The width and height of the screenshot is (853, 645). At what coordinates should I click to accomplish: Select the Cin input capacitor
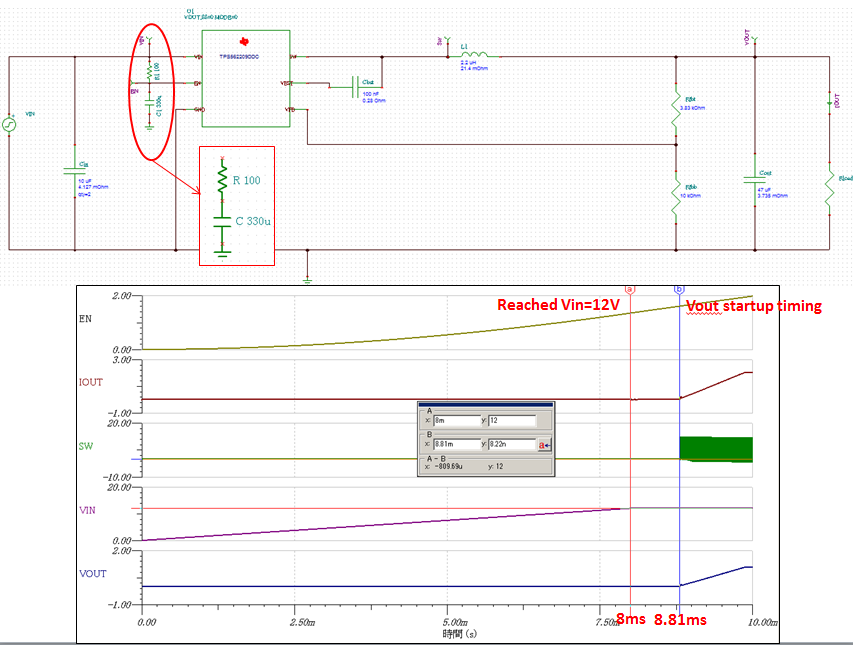(75, 170)
